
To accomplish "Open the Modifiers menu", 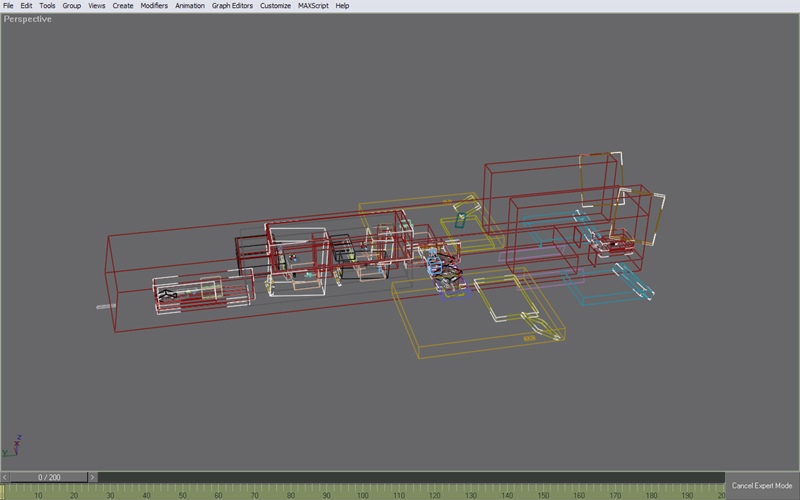I will (154, 5).
